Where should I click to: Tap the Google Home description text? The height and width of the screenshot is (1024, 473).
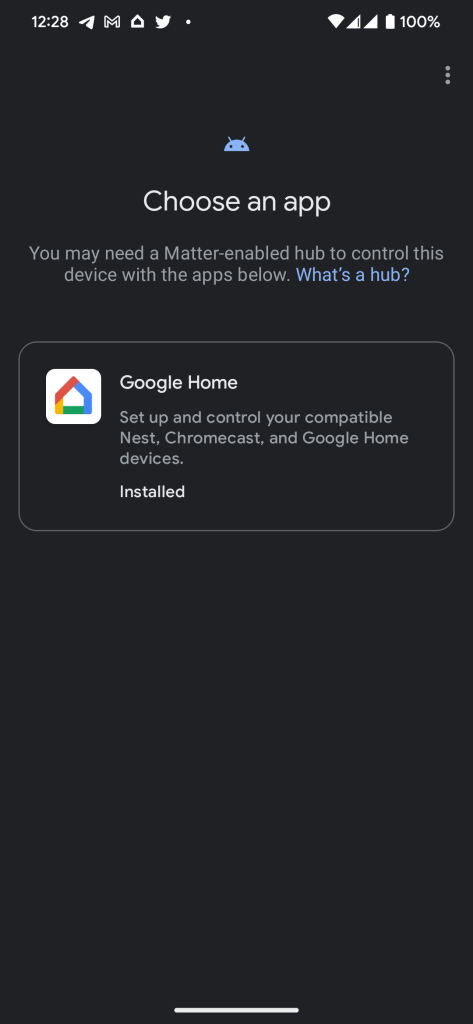[x=264, y=438]
